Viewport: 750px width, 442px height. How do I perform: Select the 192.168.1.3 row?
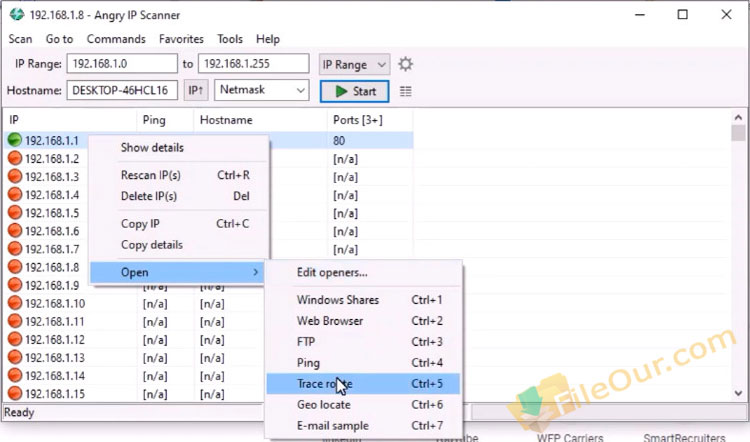point(52,177)
